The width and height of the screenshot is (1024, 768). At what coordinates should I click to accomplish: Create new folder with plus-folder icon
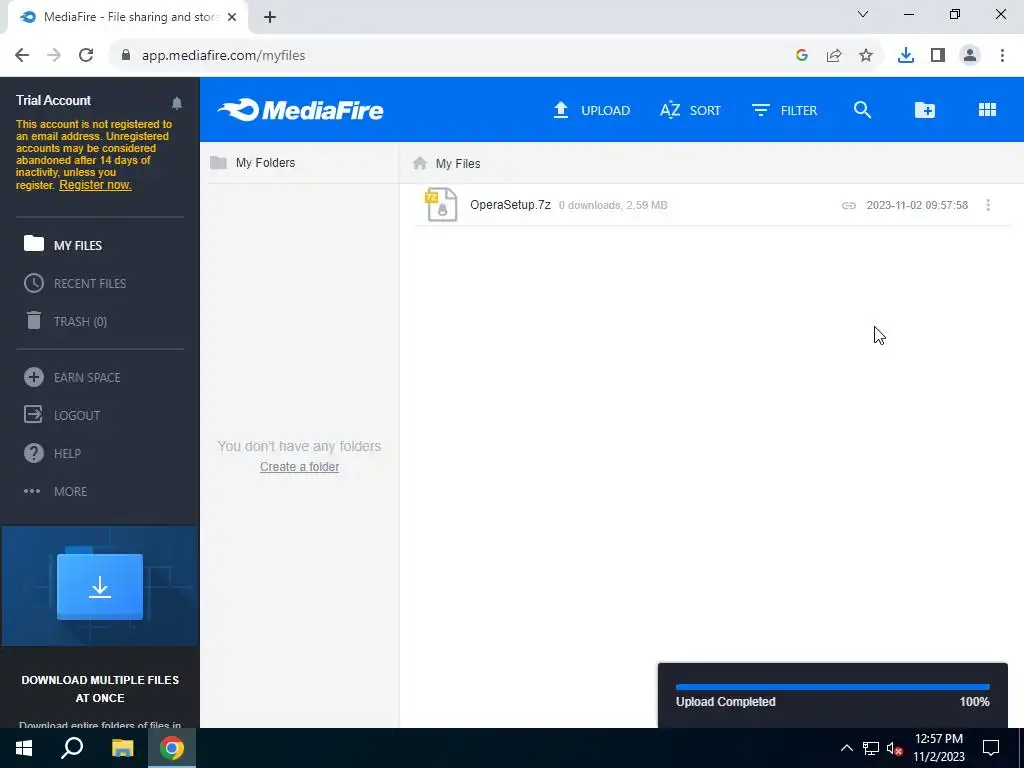pyautogui.click(x=925, y=110)
